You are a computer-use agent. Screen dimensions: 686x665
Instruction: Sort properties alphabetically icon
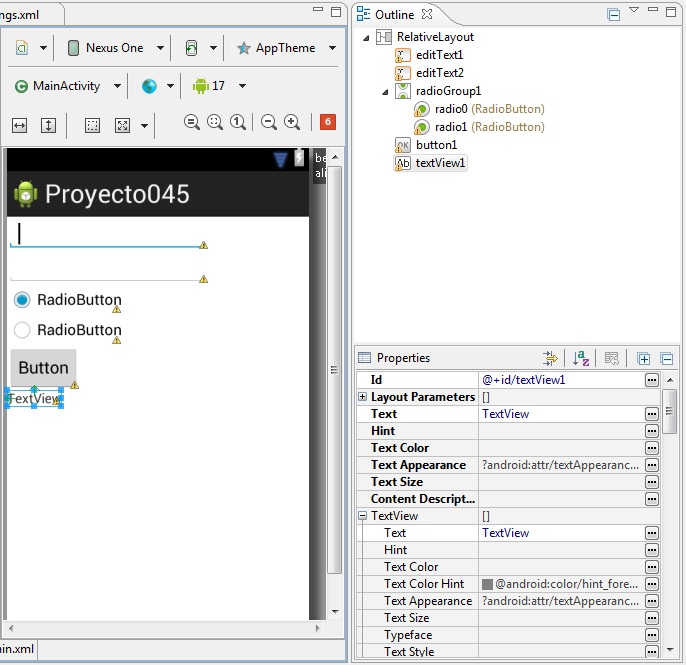[x=581, y=358]
